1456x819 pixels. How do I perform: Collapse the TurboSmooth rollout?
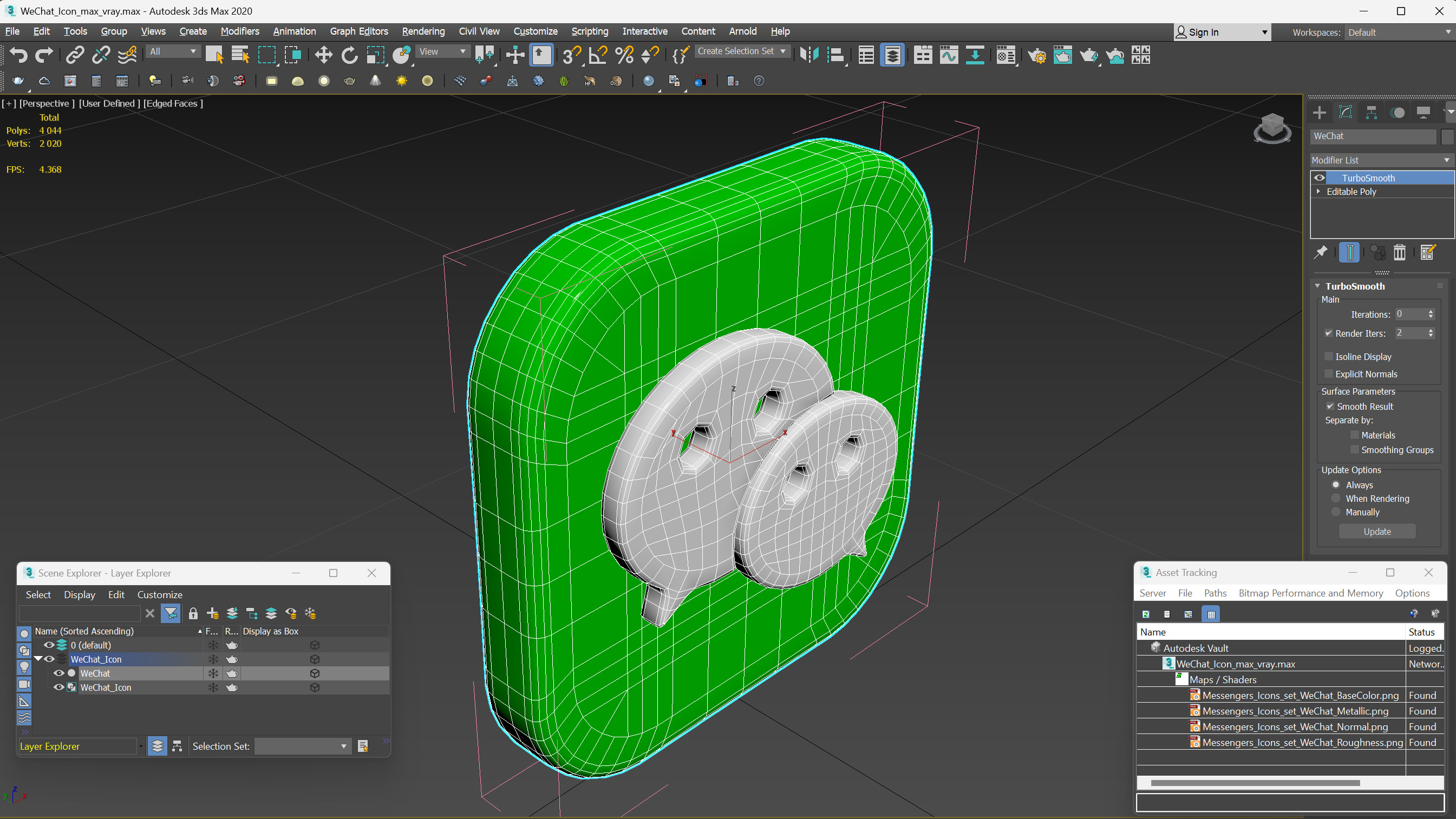click(x=1317, y=286)
